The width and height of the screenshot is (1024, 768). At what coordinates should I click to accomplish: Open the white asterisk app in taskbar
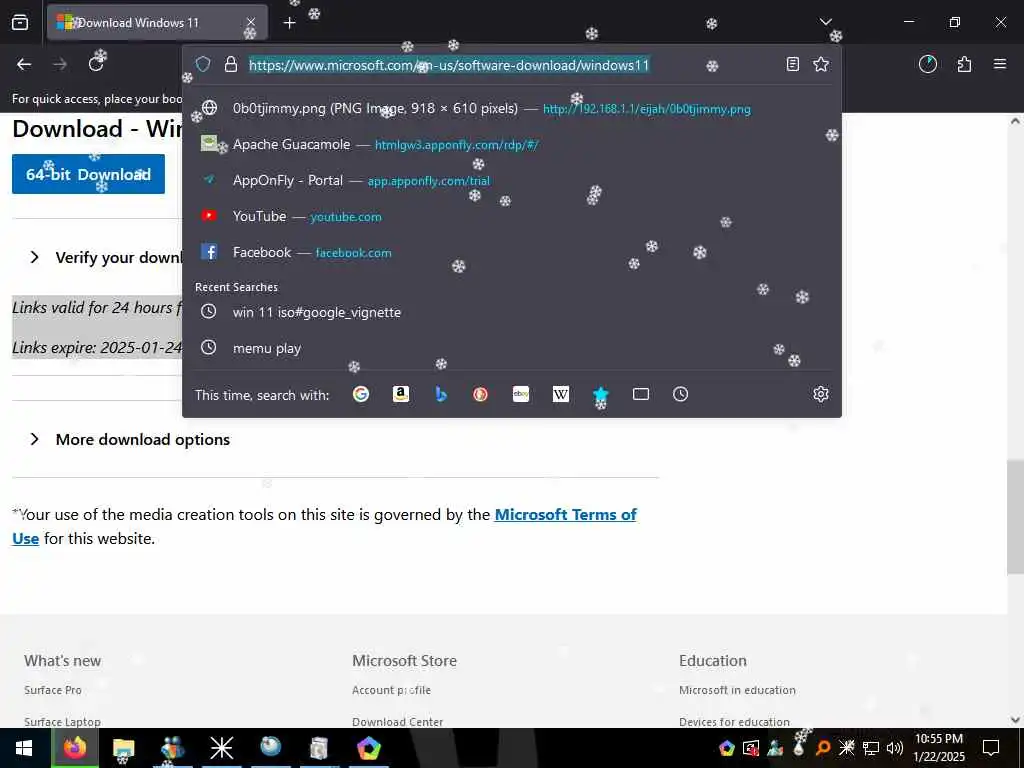tap(221, 748)
